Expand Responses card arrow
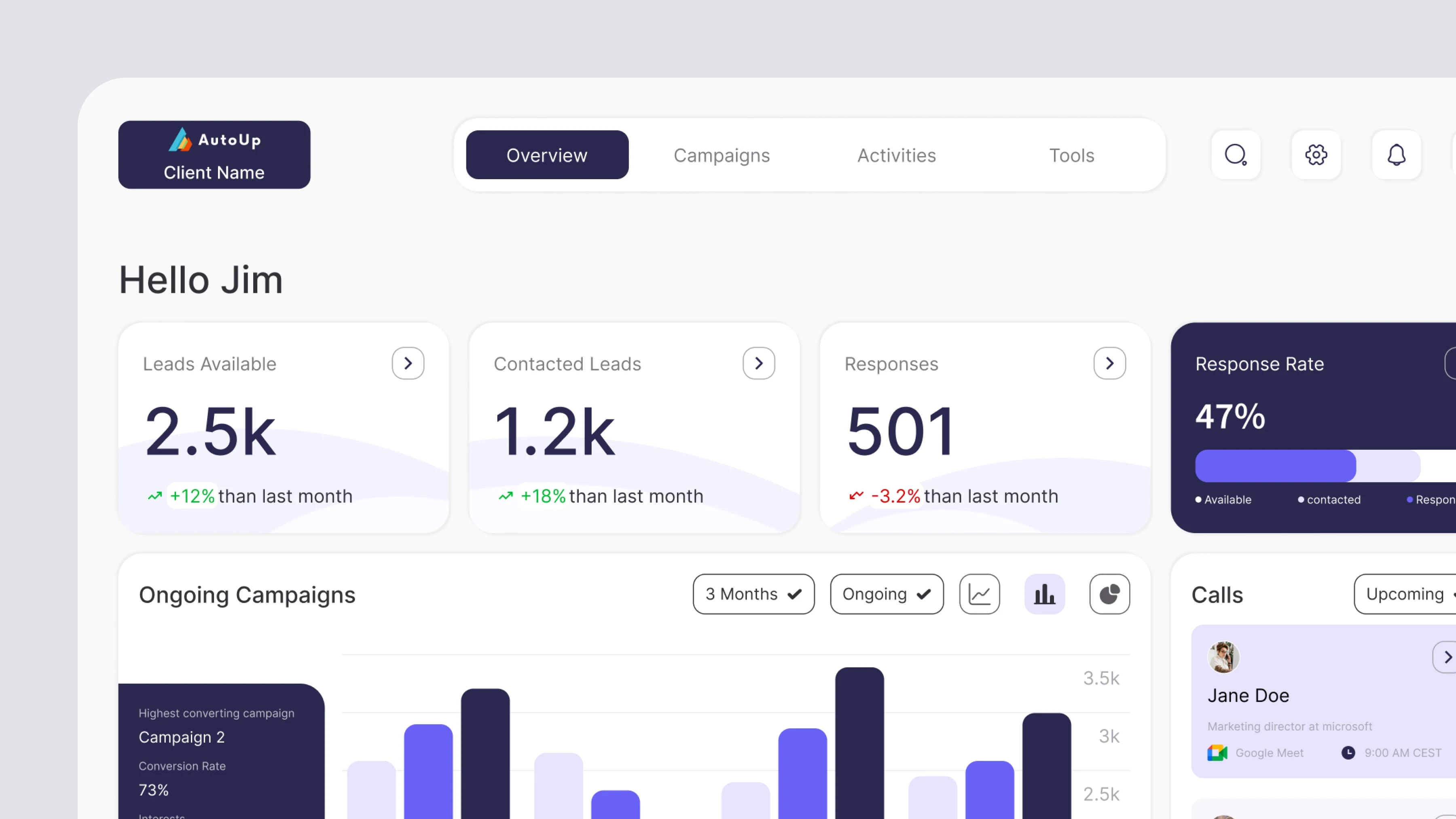Image resolution: width=1456 pixels, height=819 pixels. coord(1109,364)
